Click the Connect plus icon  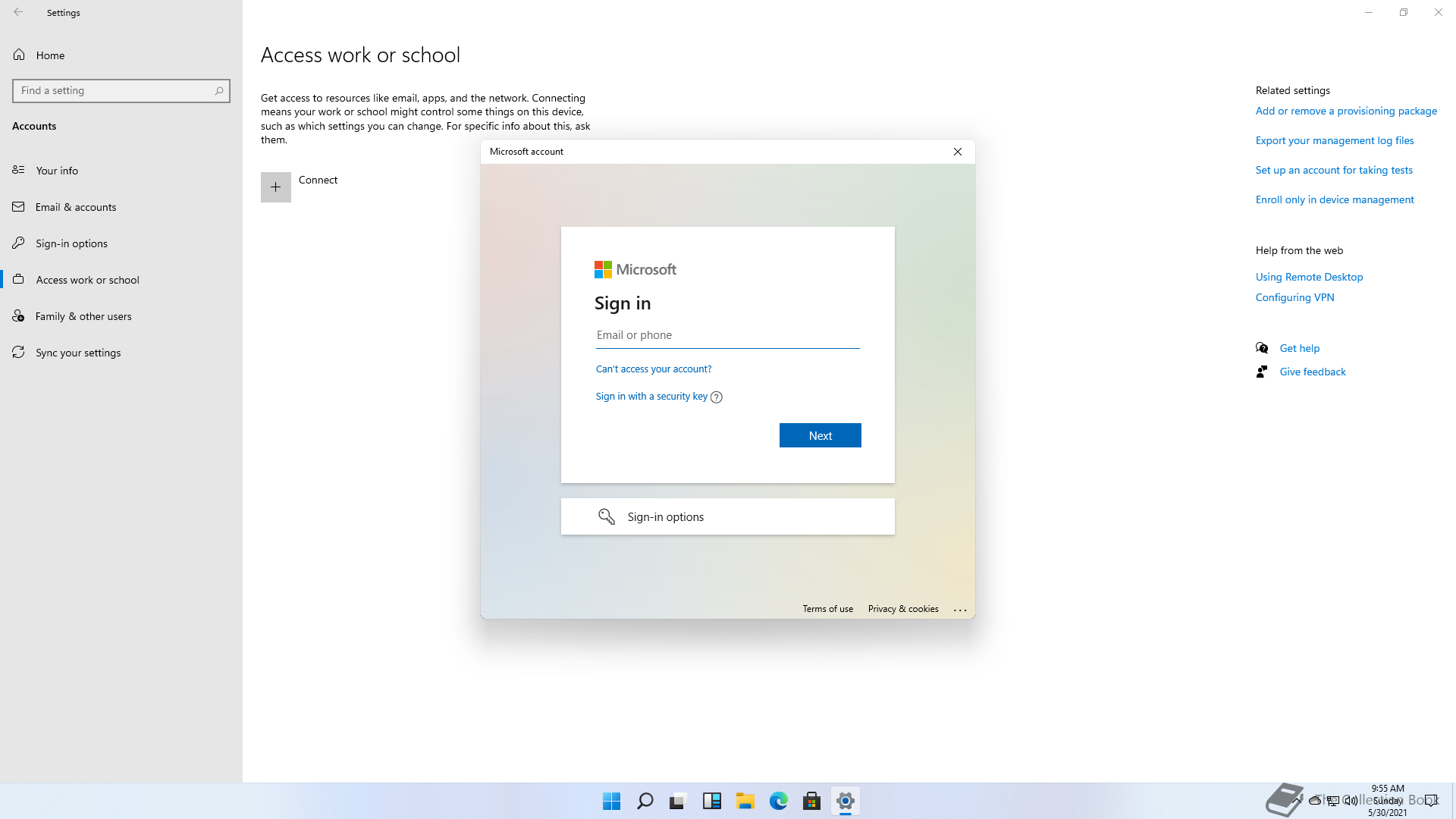pos(275,187)
